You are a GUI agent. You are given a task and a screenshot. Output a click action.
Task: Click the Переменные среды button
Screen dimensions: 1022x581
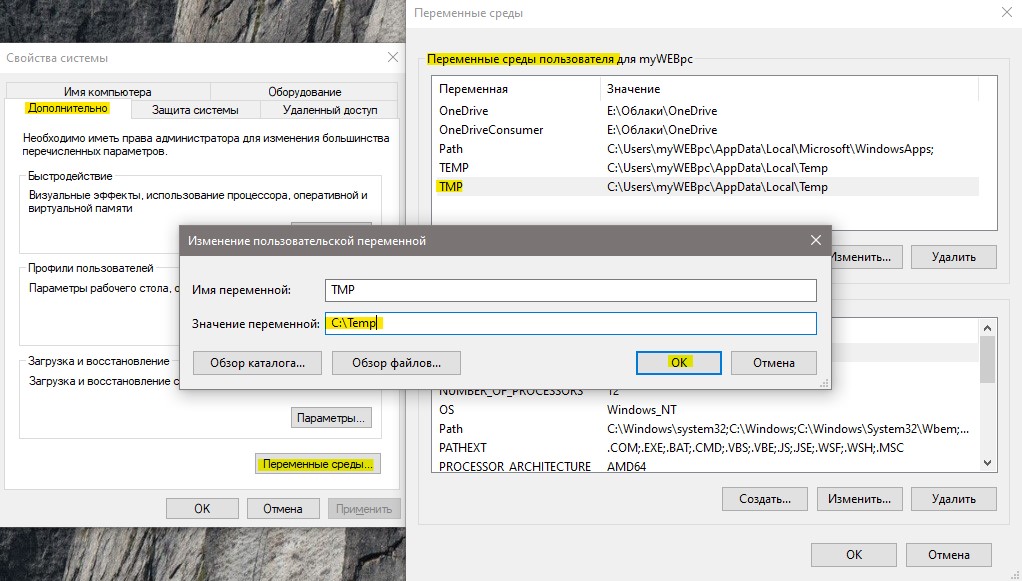click(317, 464)
